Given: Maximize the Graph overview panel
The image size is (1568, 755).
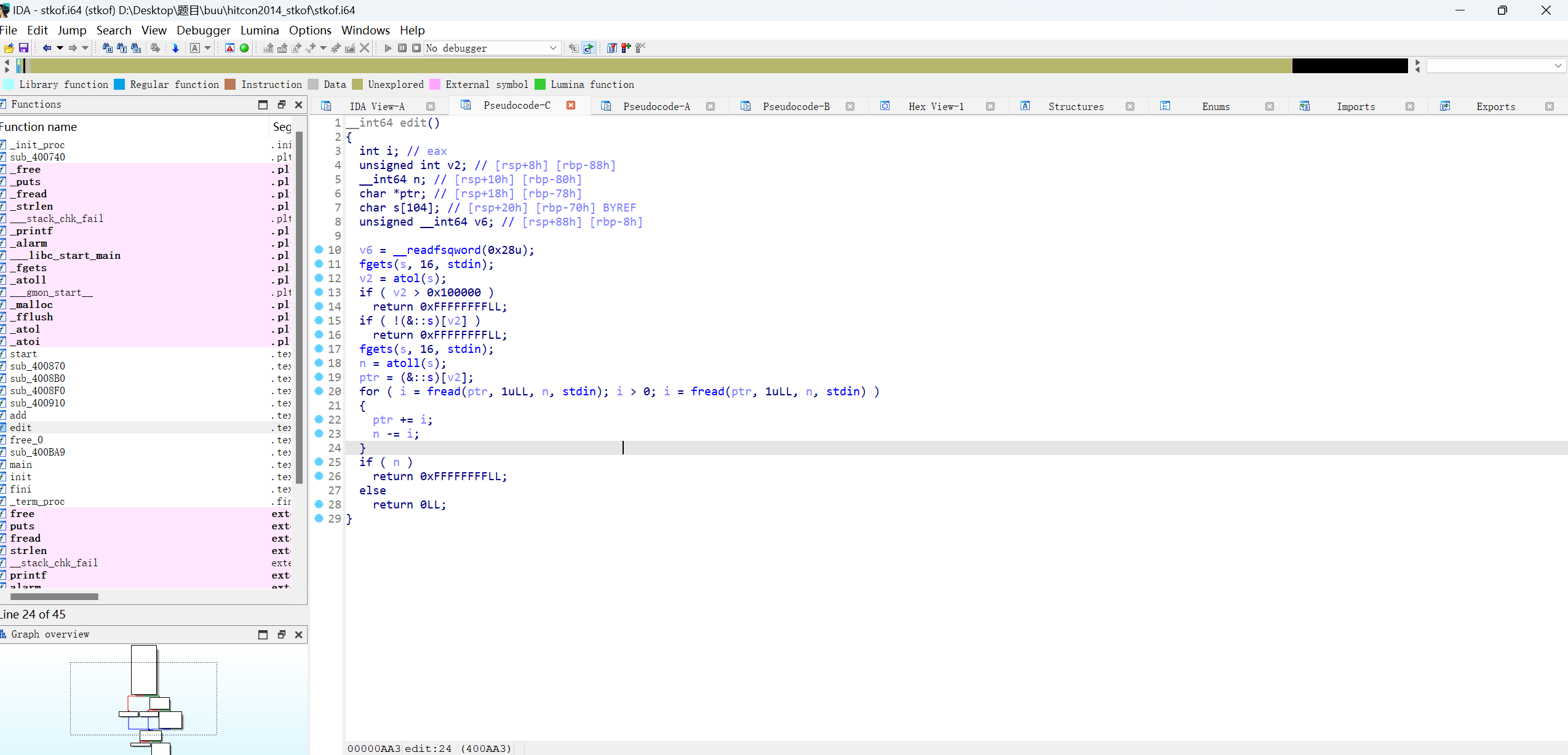Looking at the screenshot, I should [x=263, y=634].
